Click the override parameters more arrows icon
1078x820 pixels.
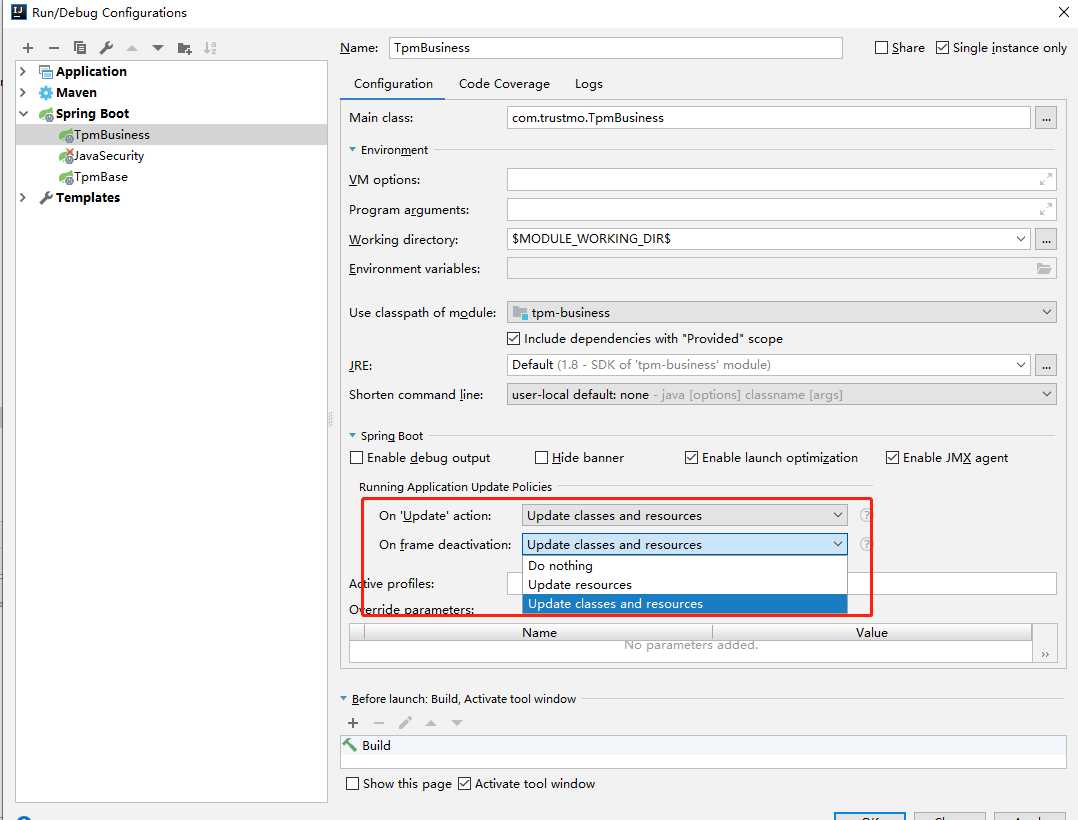(x=1045, y=654)
